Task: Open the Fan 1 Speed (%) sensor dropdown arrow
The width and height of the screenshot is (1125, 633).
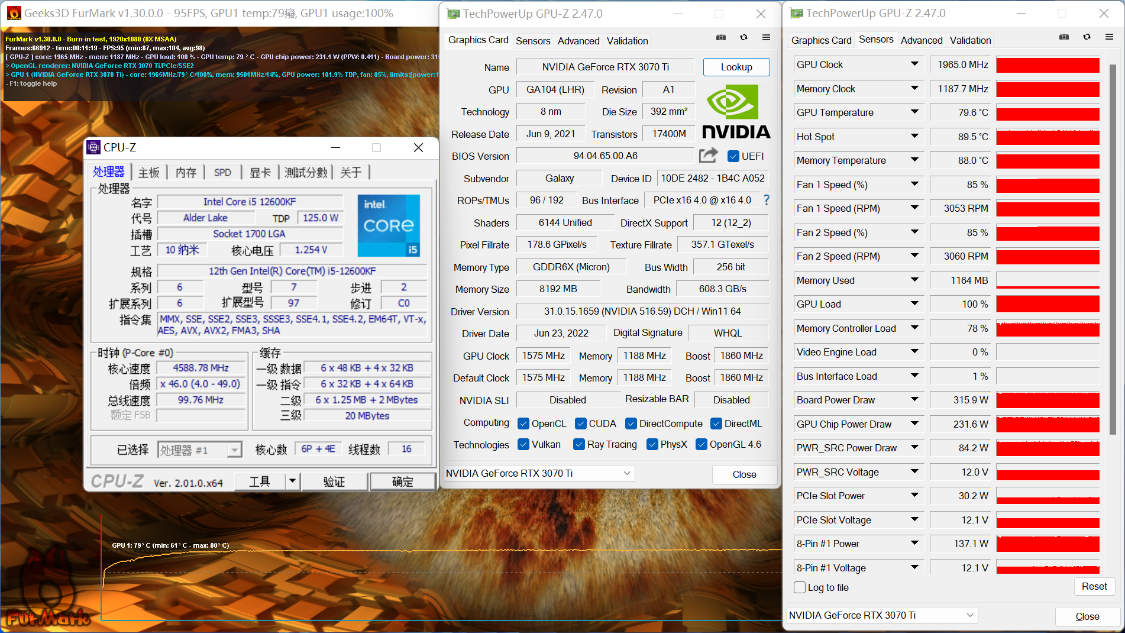Action: (x=914, y=184)
